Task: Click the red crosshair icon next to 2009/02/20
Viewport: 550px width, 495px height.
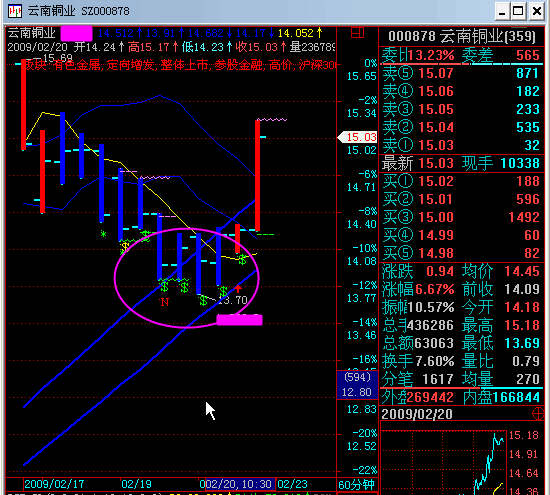Action: click(x=538, y=414)
